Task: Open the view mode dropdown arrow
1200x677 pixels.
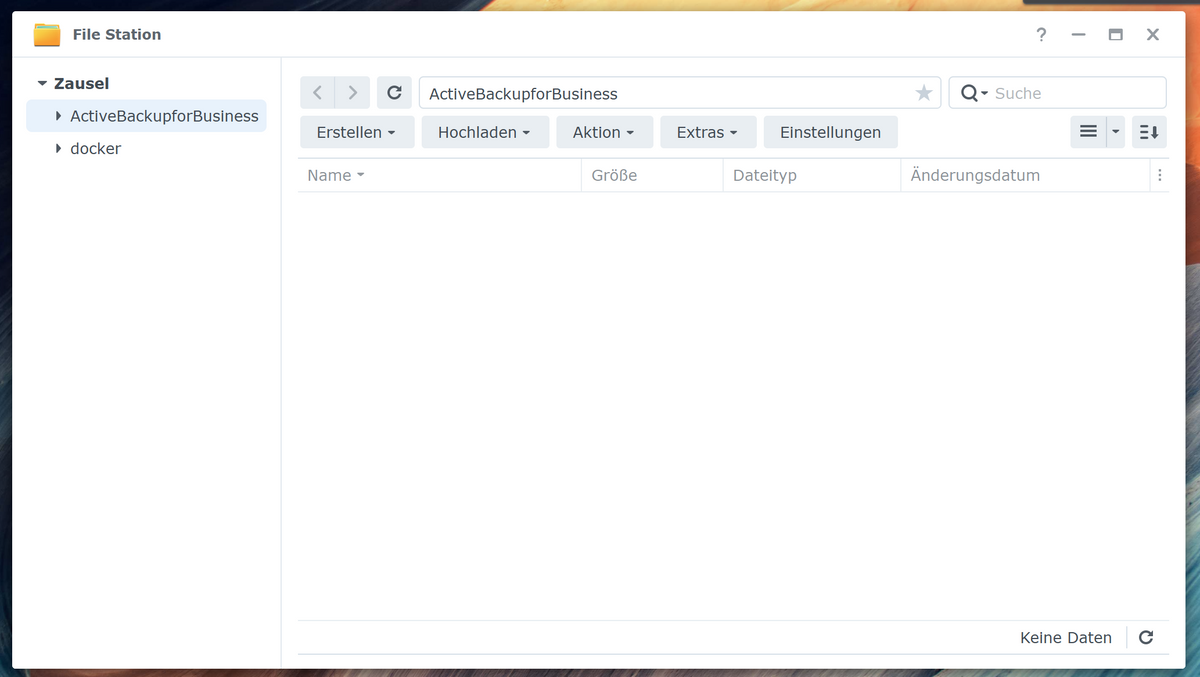Action: pyautogui.click(x=1116, y=132)
